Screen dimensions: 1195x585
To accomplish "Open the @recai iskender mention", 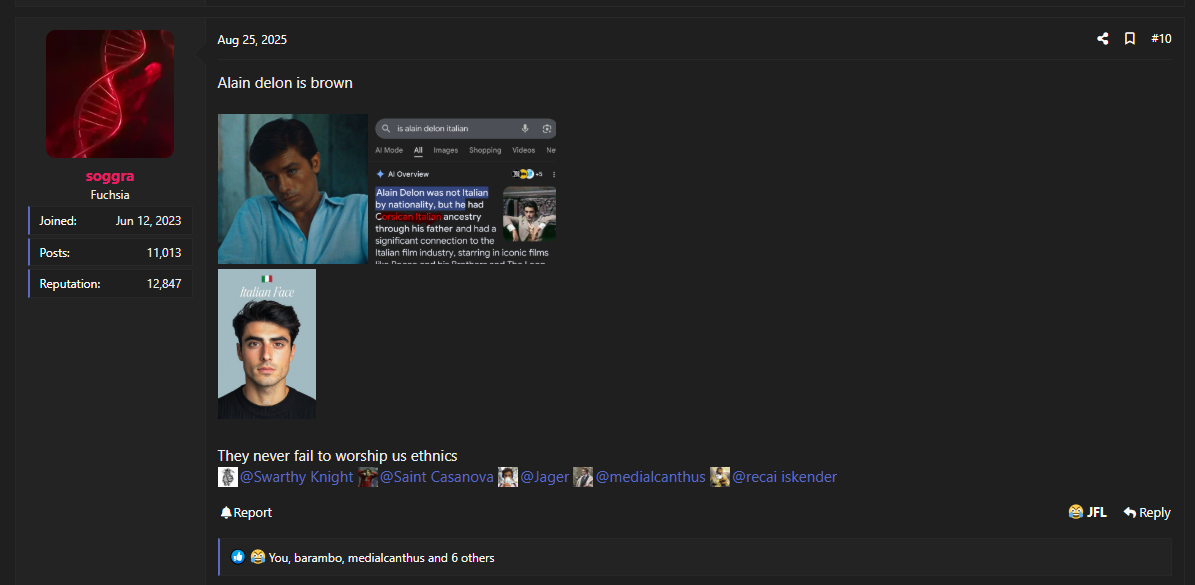I will (784, 477).
